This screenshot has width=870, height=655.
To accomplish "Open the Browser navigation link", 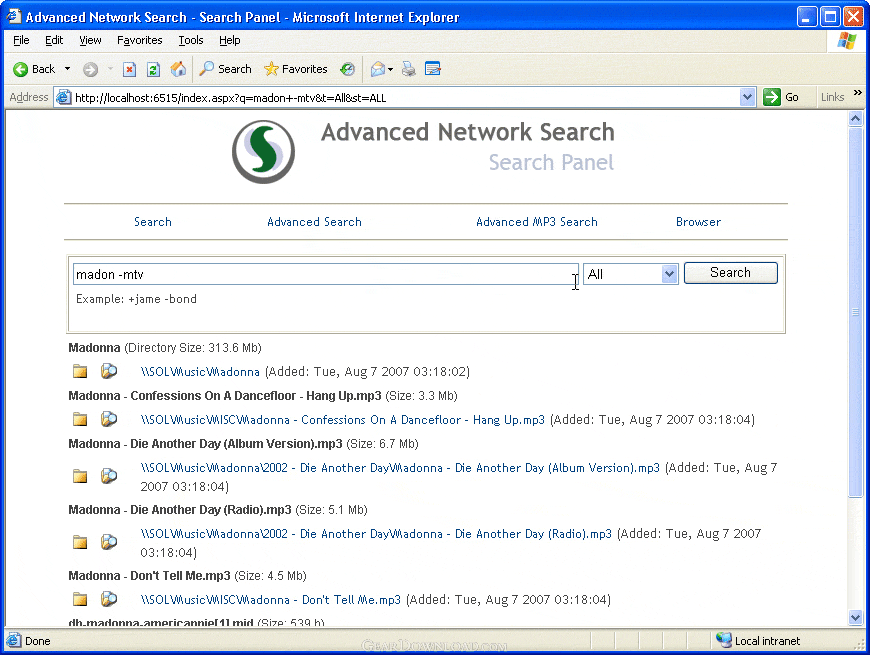I will 698,222.
